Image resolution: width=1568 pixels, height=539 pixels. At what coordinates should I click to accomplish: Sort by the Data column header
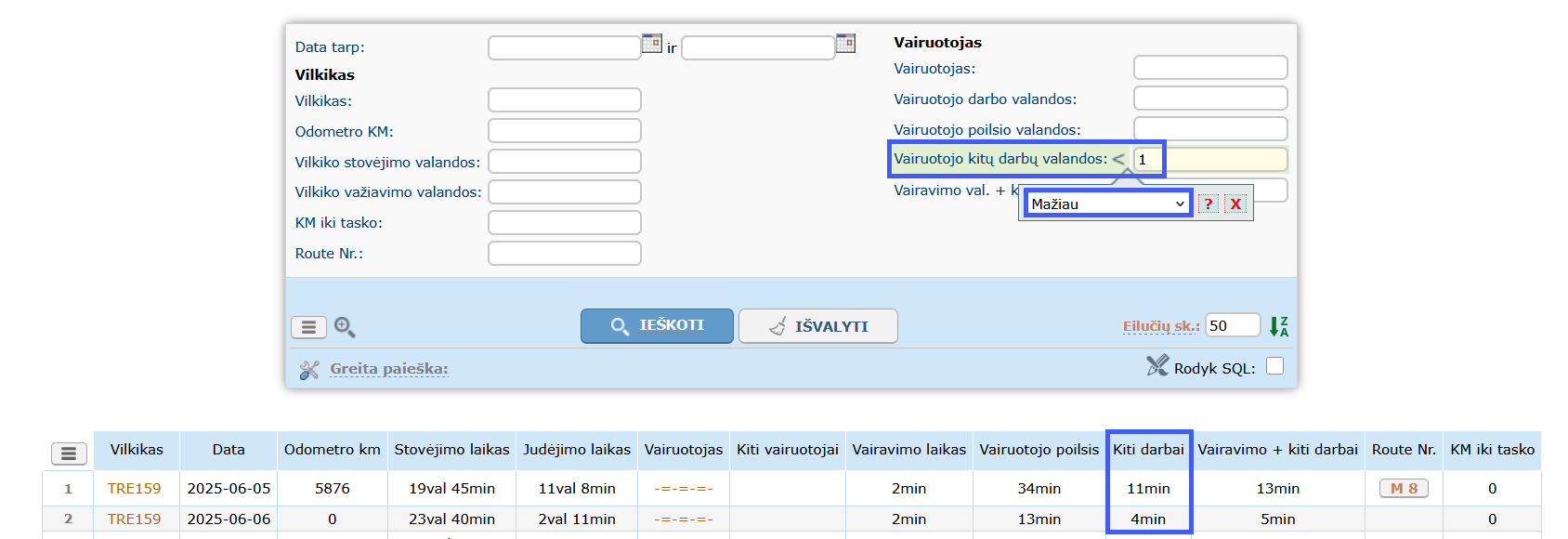229,450
